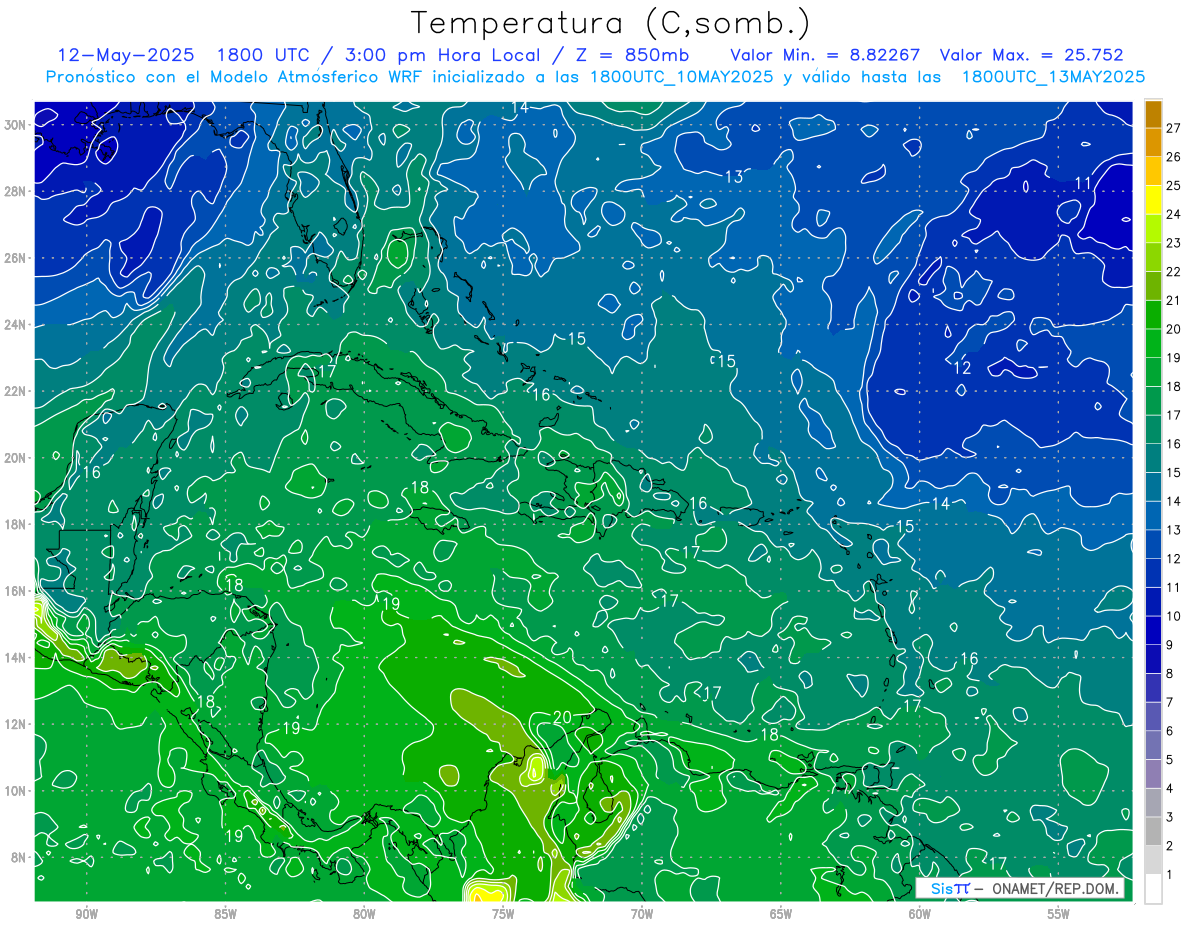
Task: Click the '90W' longitude axis label
Action: [x=86, y=914]
